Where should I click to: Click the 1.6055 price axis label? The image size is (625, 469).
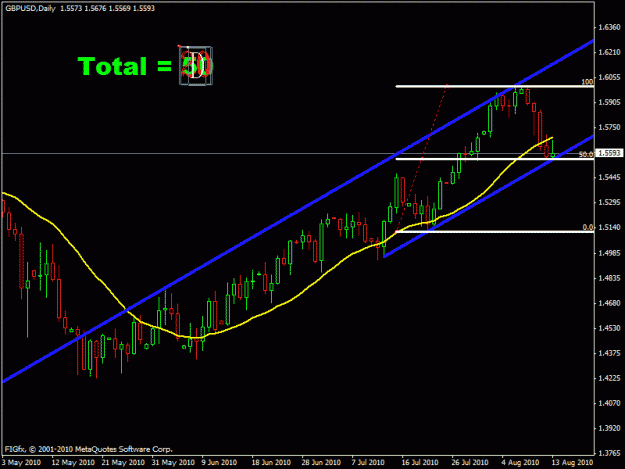click(x=610, y=77)
